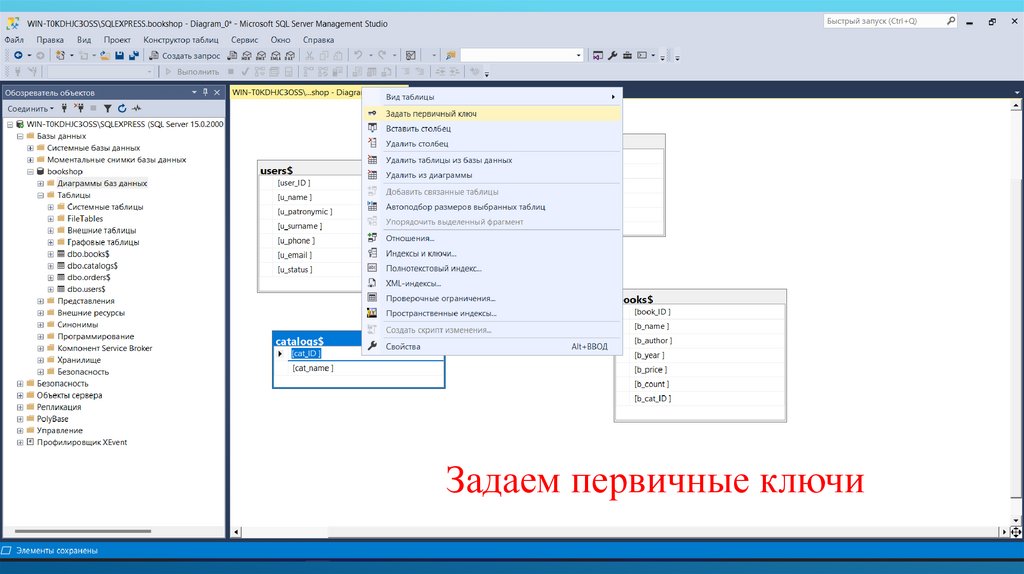
Task: Click the navigate Back arrow icon
Action: (18, 56)
